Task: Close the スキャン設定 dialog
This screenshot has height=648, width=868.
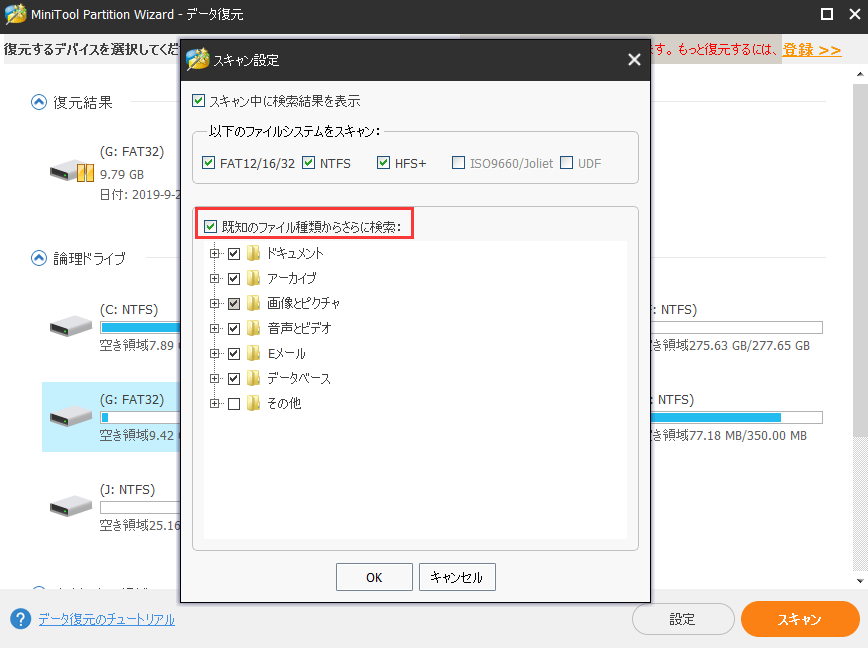Action: click(634, 60)
